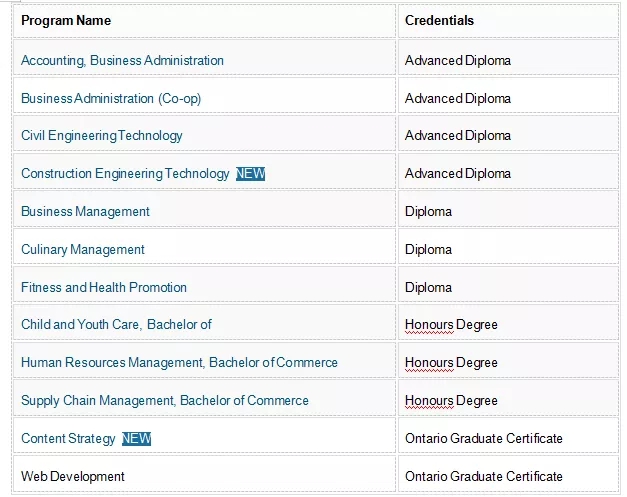Click Web Development's Ontario Graduate Certificate cell

(484, 476)
